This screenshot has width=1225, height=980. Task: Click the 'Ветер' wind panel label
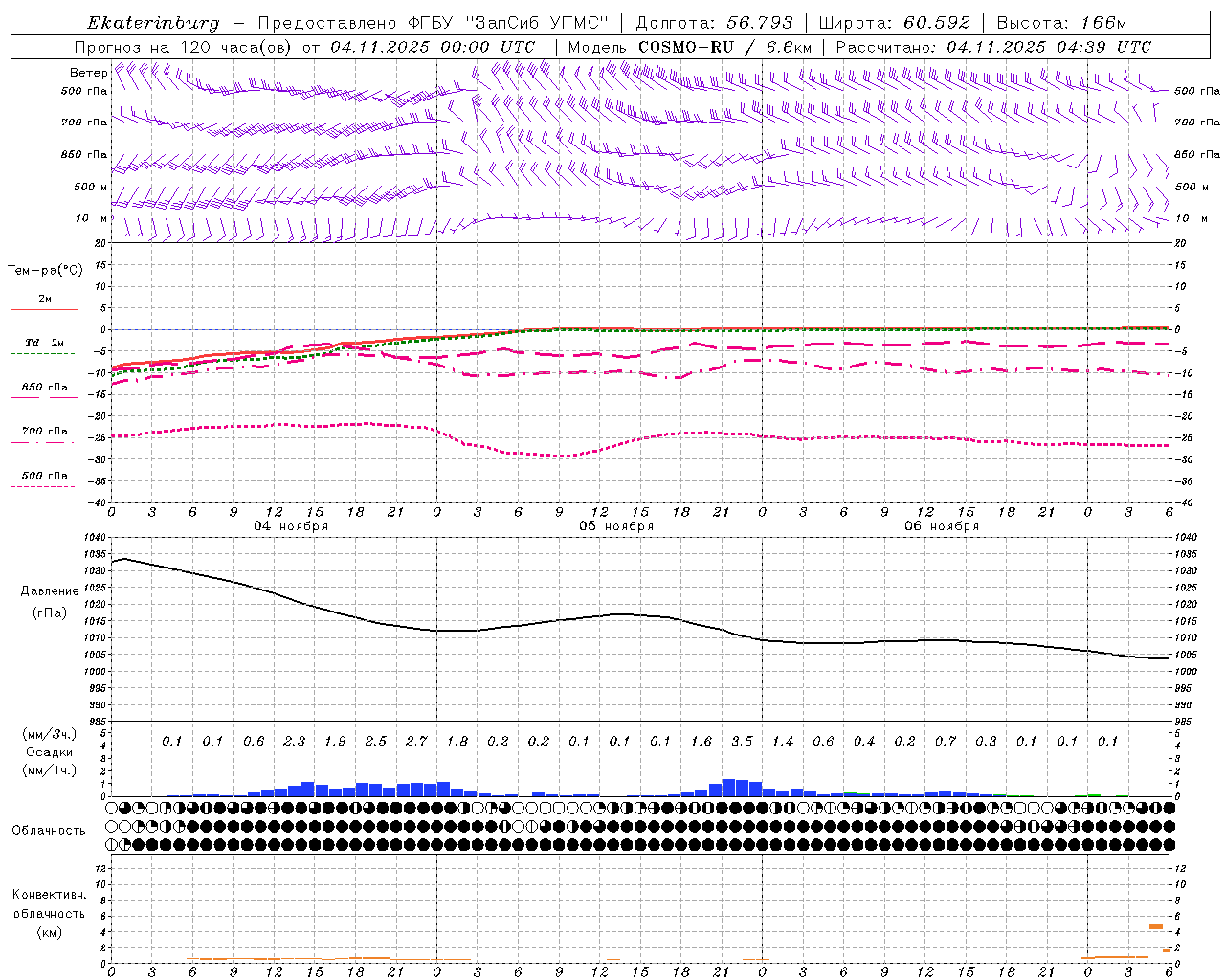[x=88, y=73]
